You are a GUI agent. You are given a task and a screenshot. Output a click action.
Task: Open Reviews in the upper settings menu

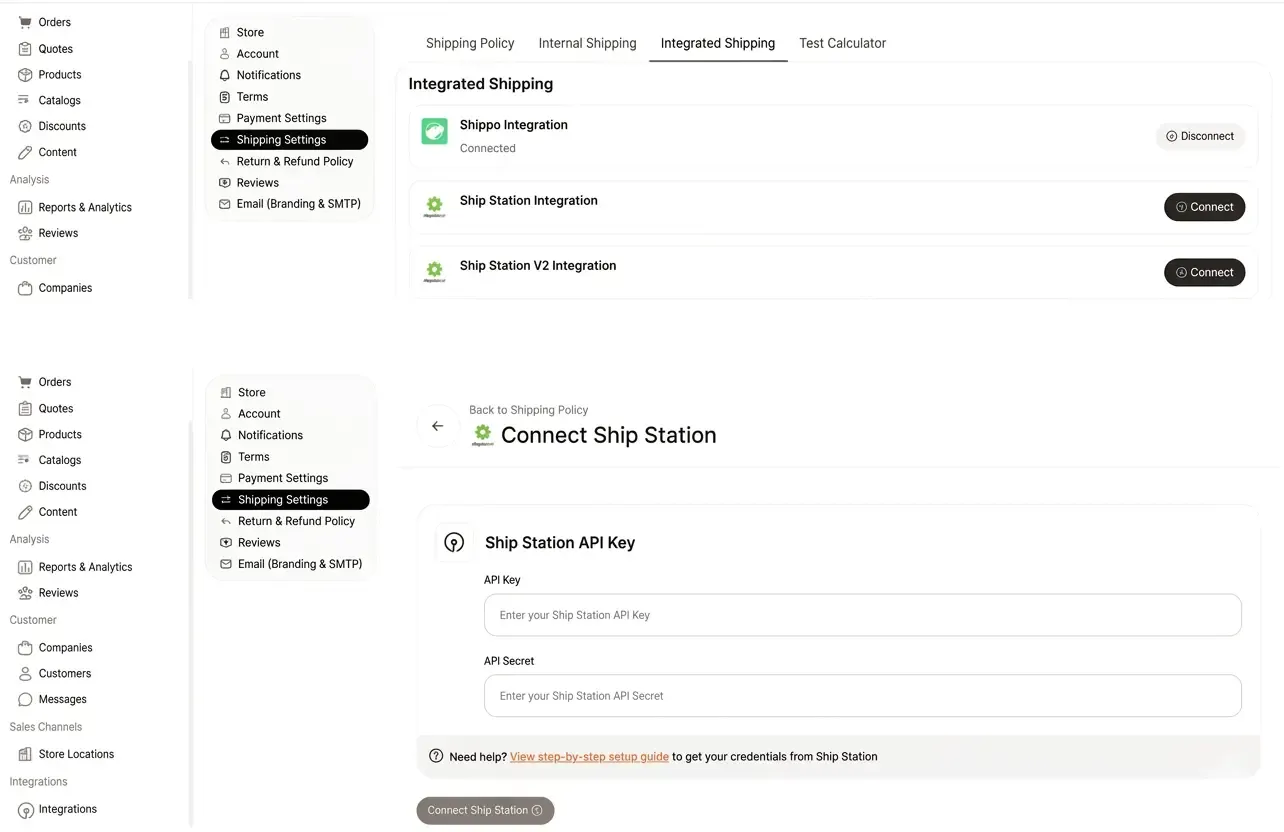click(x=248, y=183)
